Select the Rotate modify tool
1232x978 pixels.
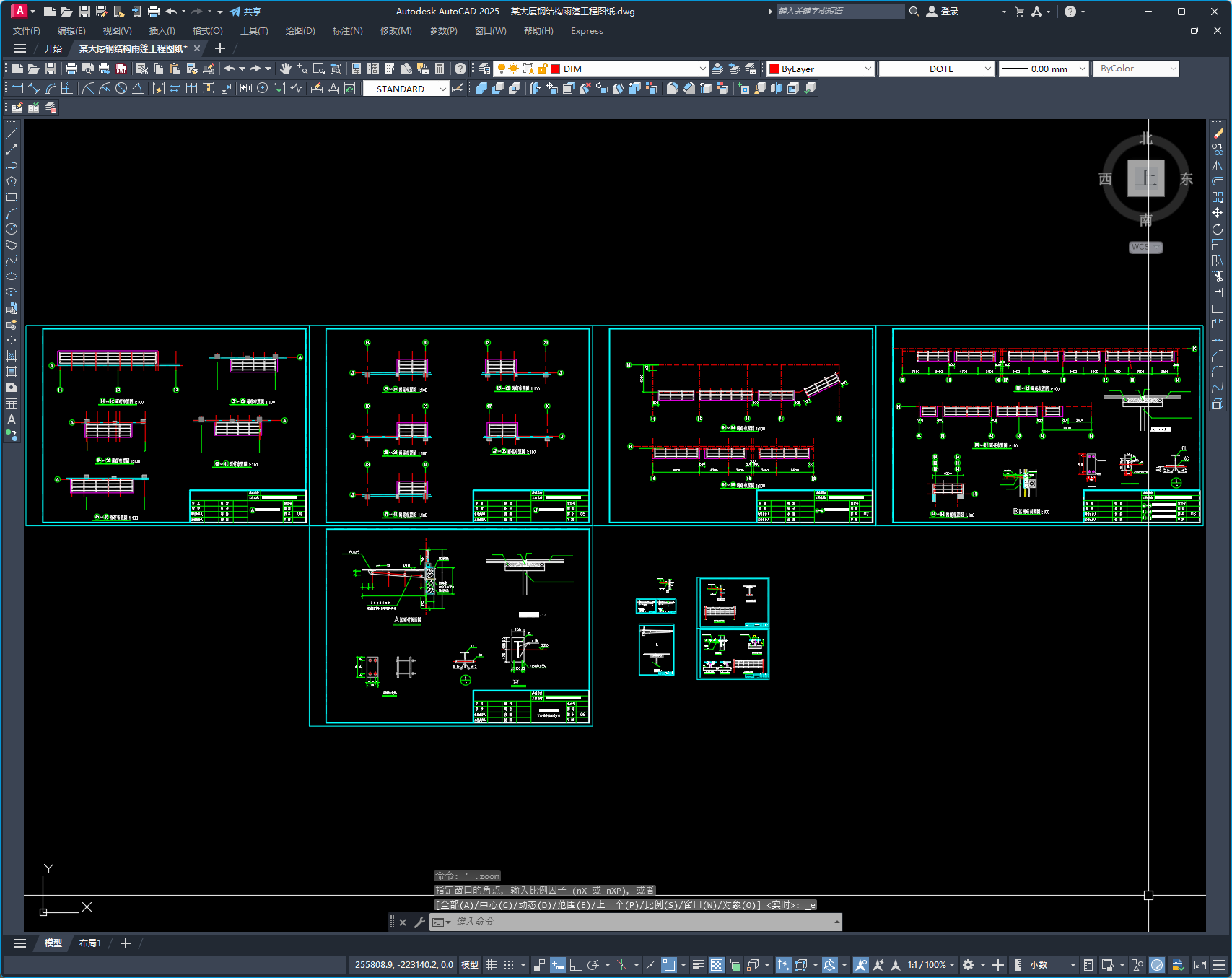[1218, 229]
